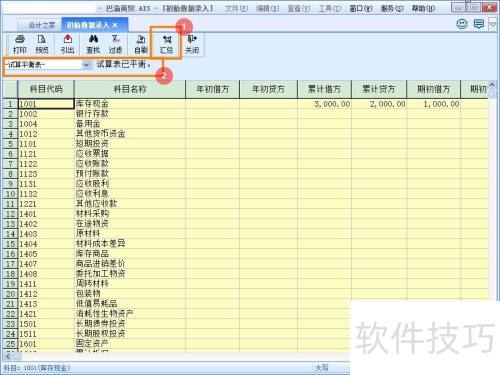Close the 初始数据录入 tab
500x375 pixels.
[x=115, y=25]
